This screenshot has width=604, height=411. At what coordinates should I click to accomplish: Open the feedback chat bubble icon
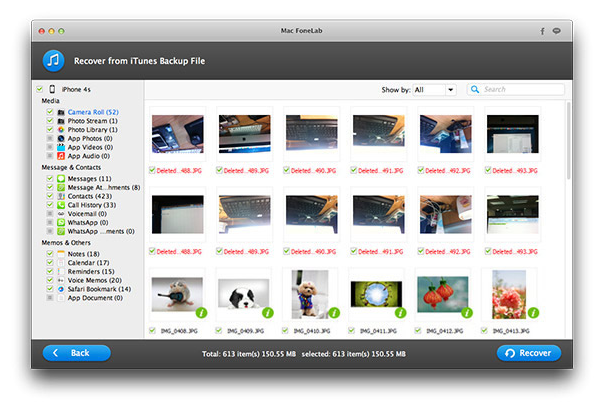pyautogui.click(x=556, y=31)
